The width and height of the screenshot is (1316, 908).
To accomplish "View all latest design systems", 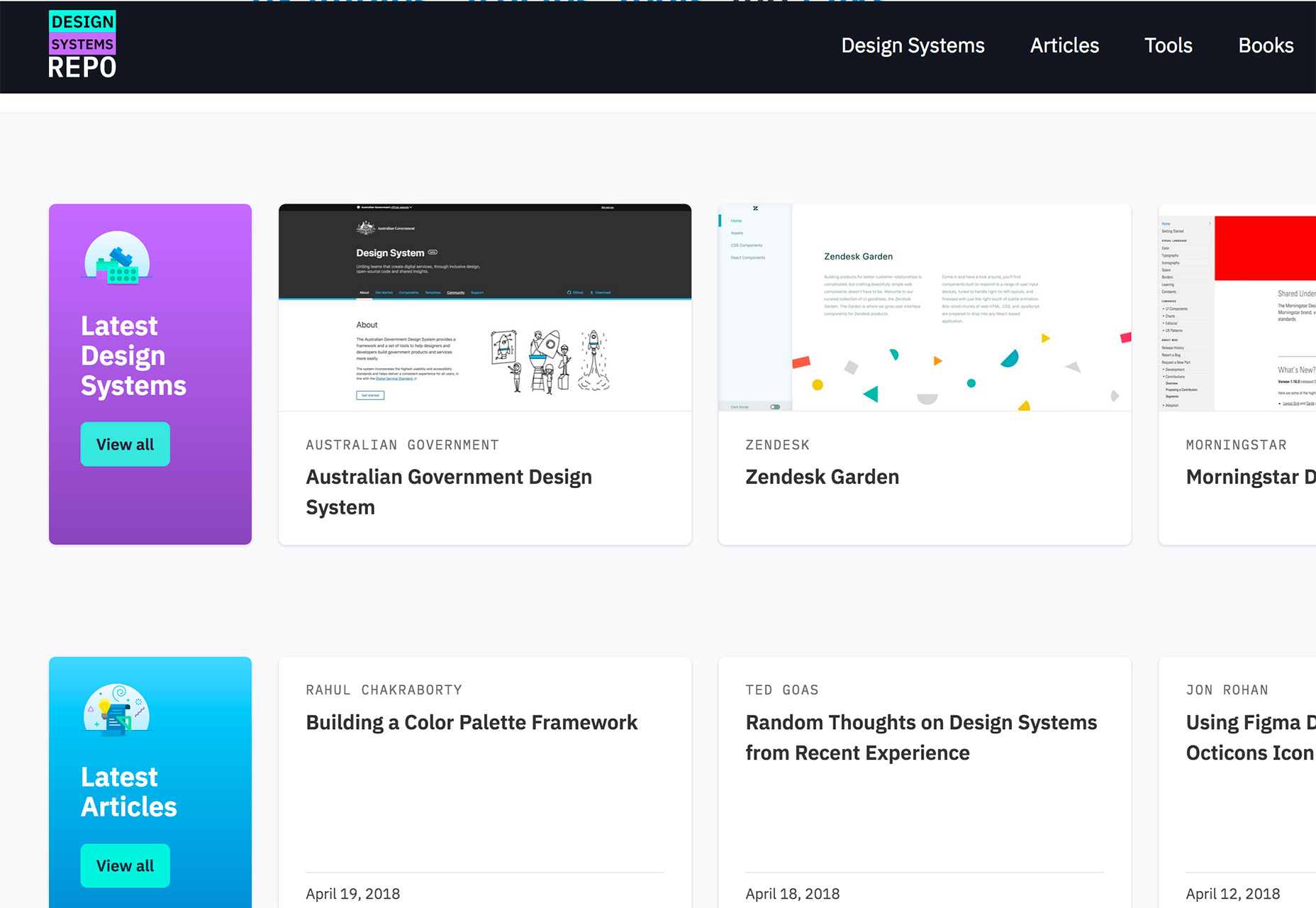I will click(x=125, y=444).
